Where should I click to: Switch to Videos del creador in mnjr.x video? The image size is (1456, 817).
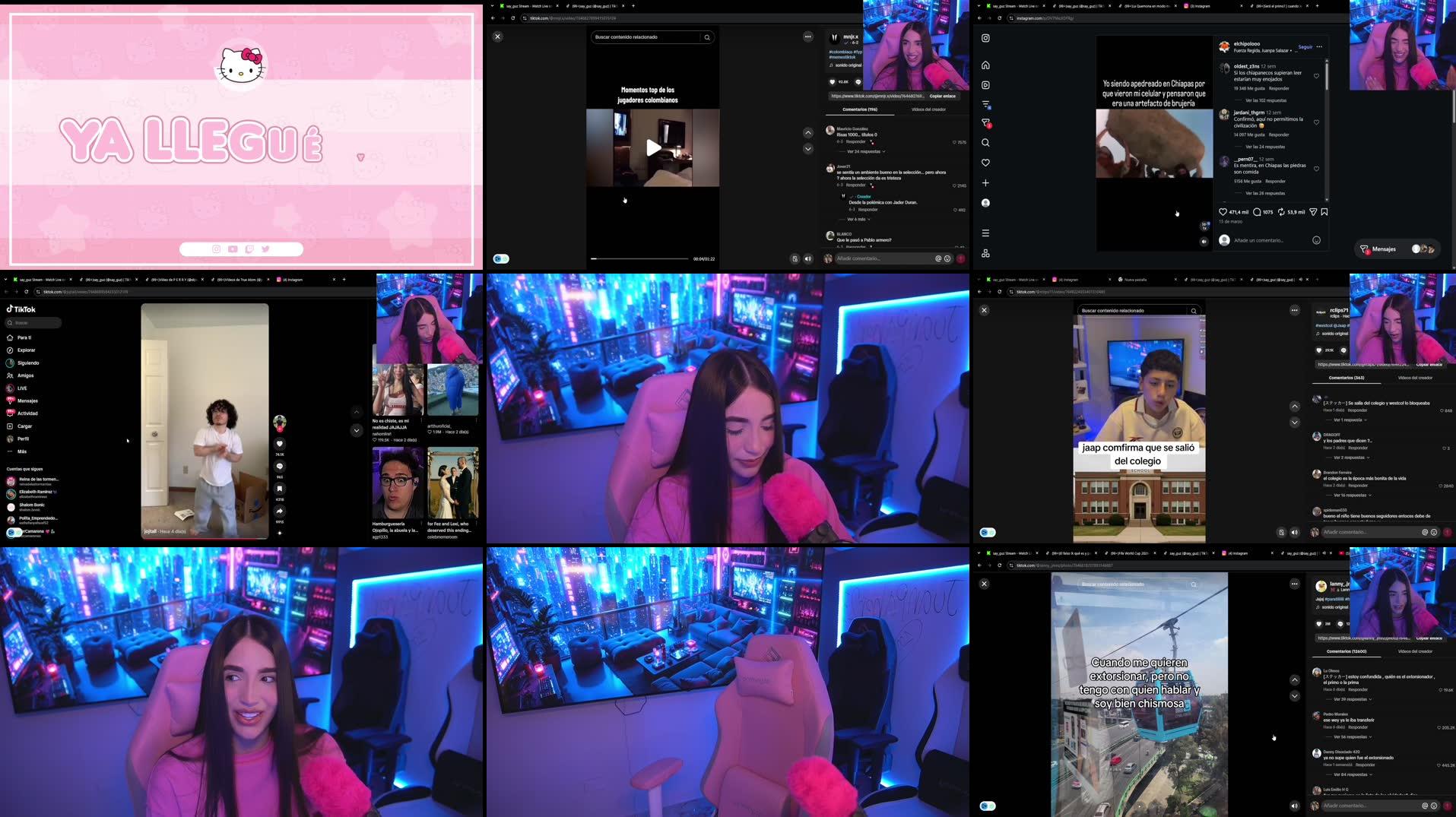click(x=928, y=109)
